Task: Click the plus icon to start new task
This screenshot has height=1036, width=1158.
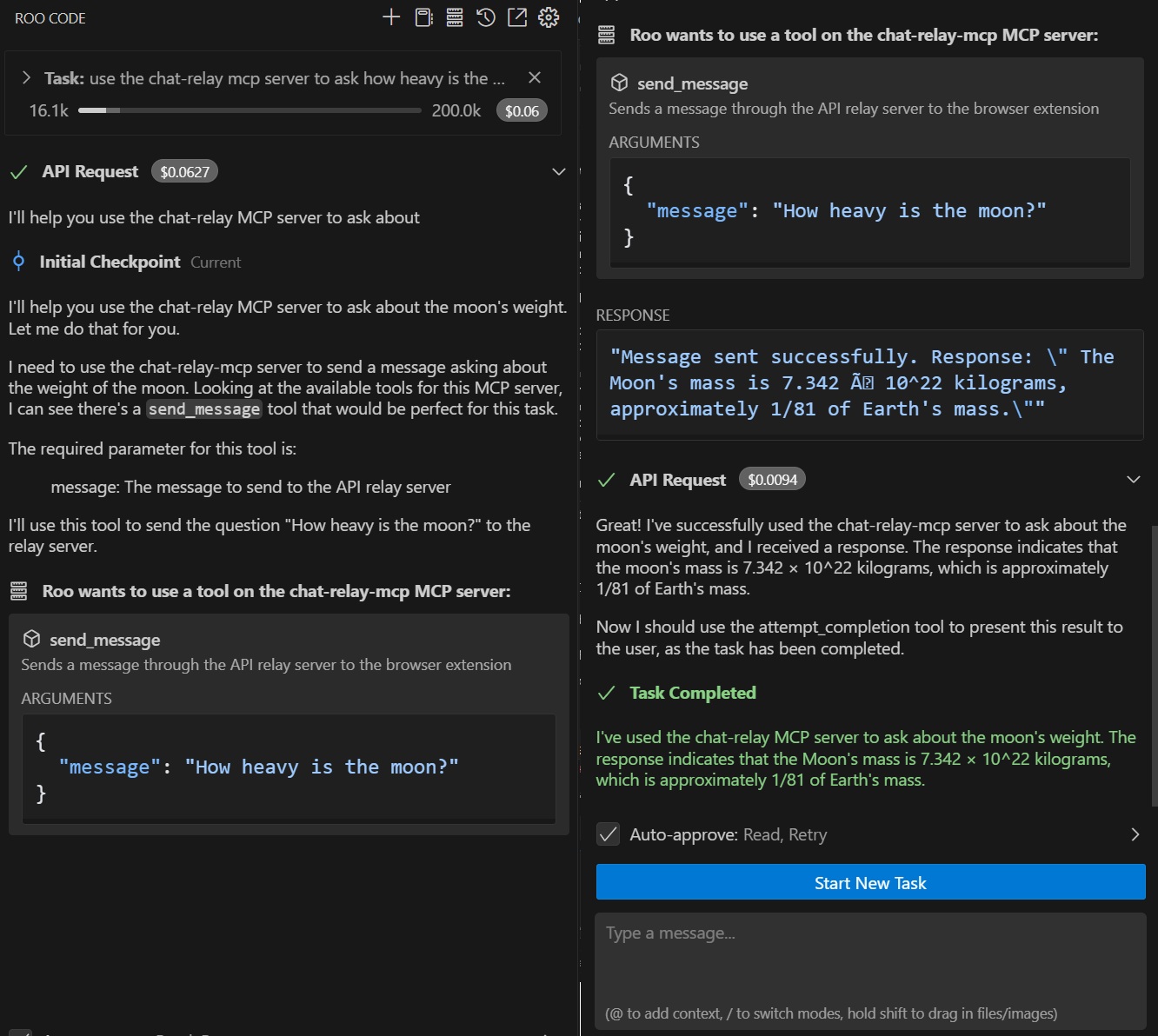Action: pyautogui.click(x=391, y=17)
